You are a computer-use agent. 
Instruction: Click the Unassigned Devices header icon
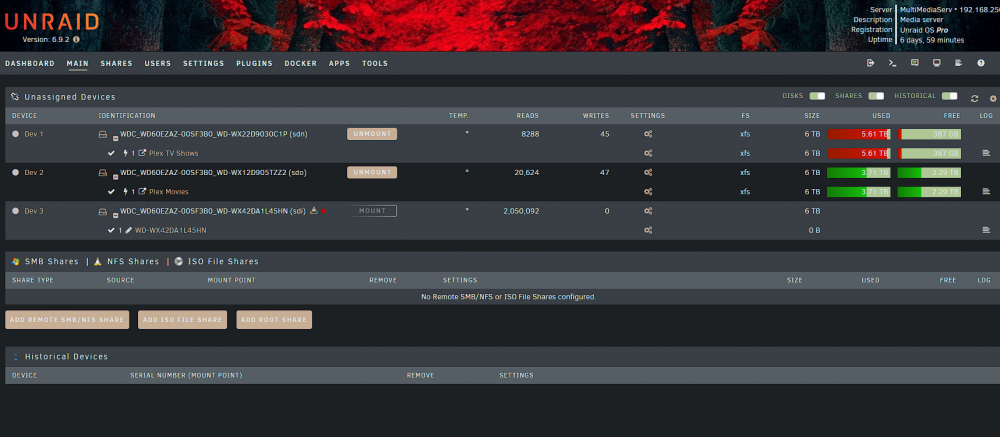(x=15, y=97)
